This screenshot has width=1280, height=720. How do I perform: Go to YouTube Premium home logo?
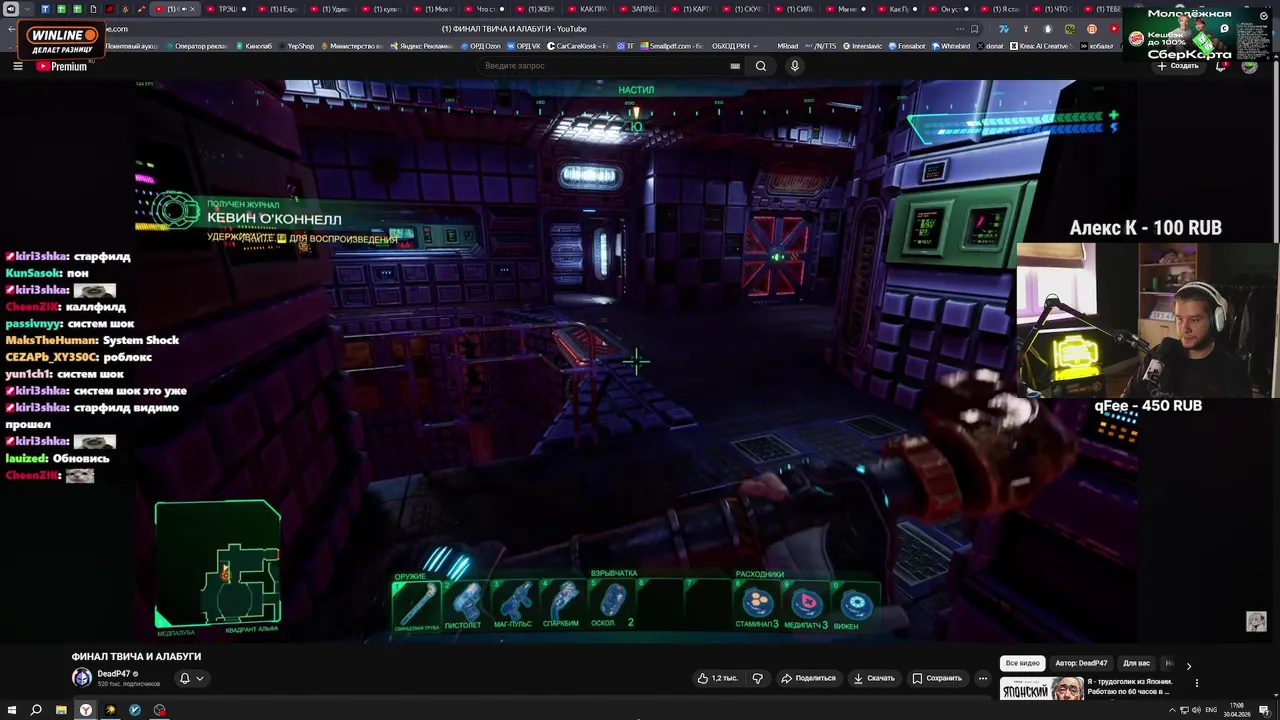click(61, 66)
